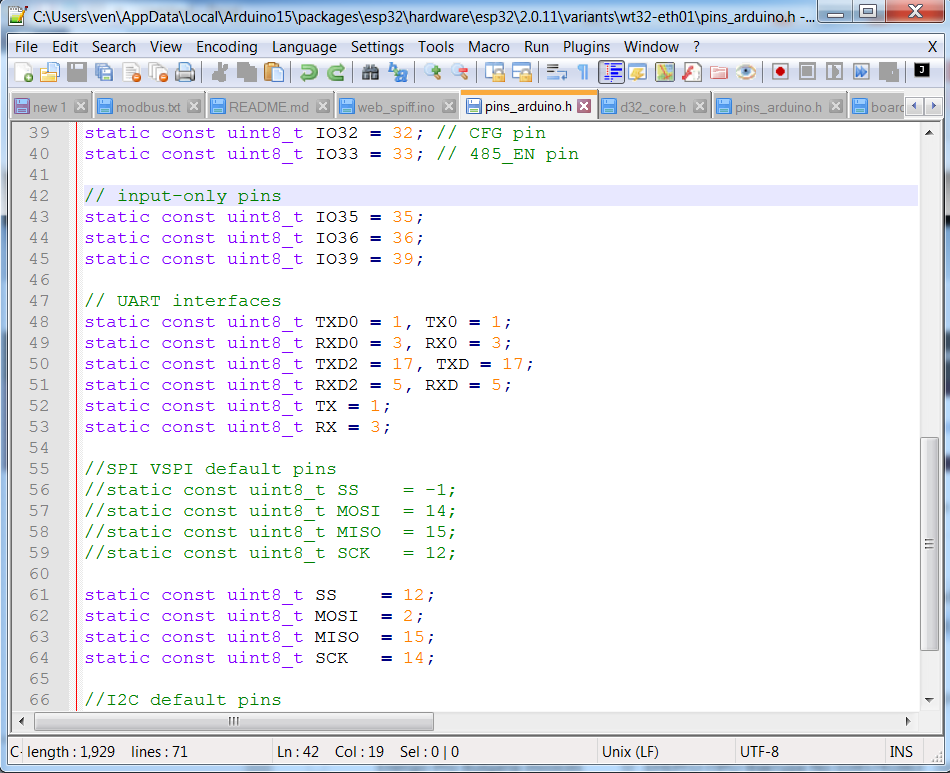Open the Encoding menu

tap(226, 47)
